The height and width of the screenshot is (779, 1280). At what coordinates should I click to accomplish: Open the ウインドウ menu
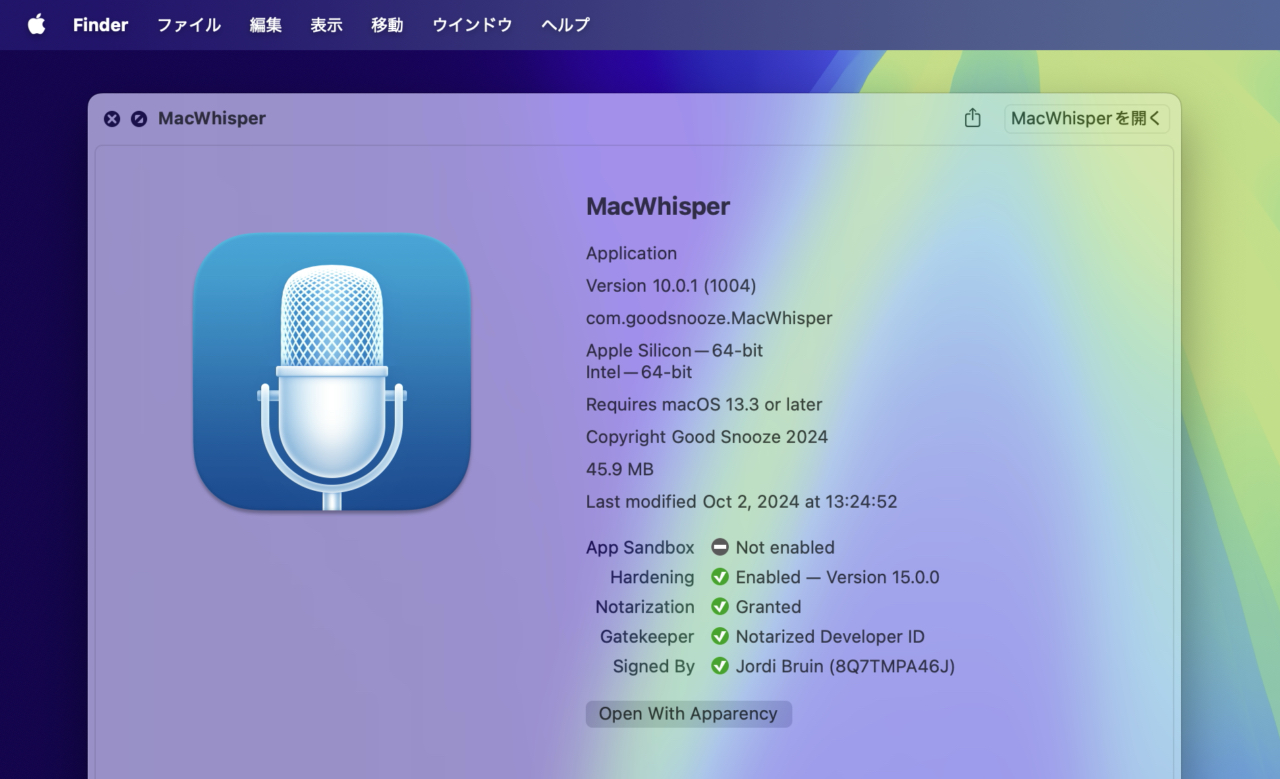(x=472, y=25)
